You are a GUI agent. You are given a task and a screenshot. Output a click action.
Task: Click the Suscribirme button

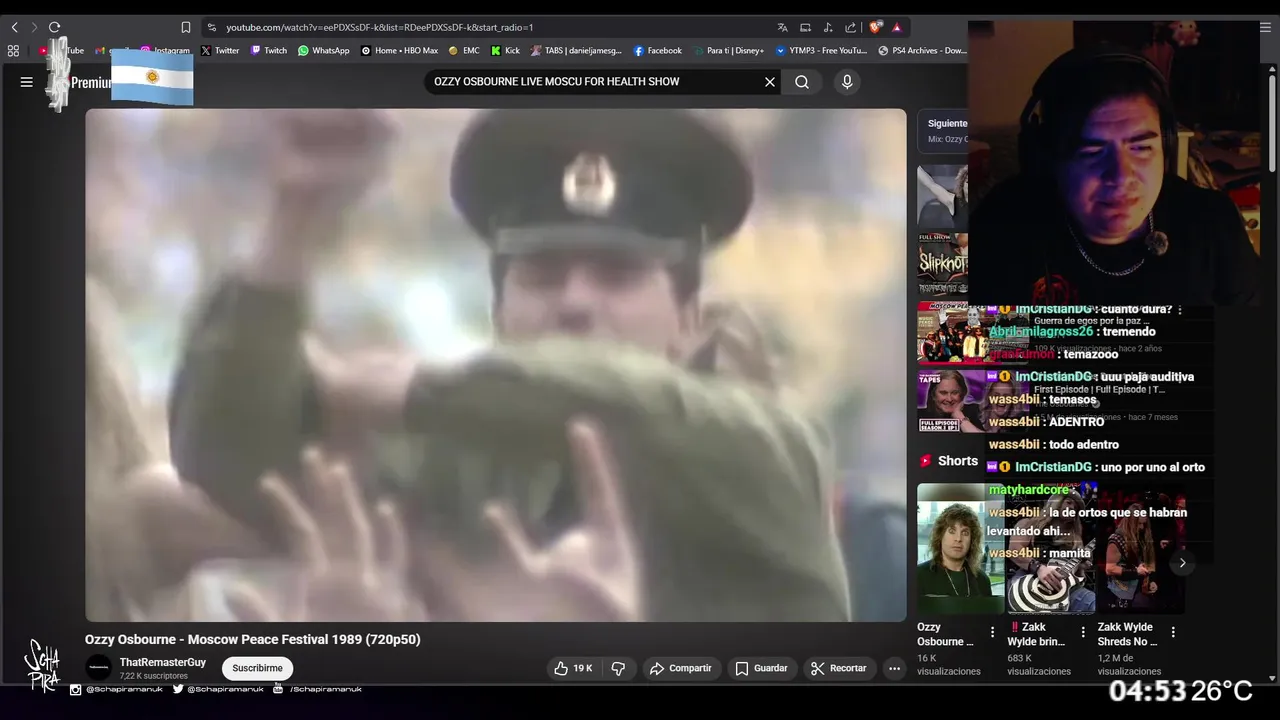coord(257,668)
